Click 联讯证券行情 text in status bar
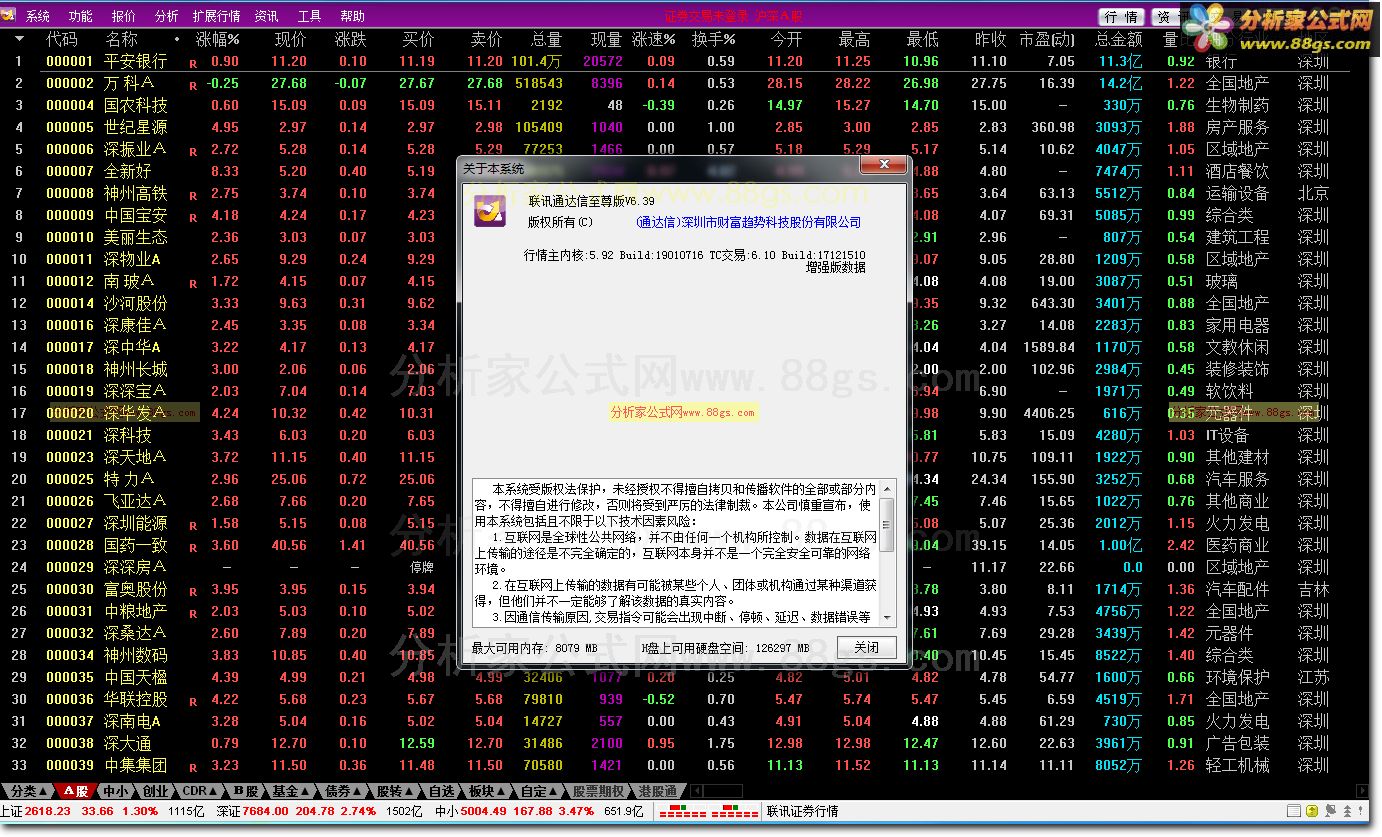This screenshot has width=1382, height=837. coord(803,811)
